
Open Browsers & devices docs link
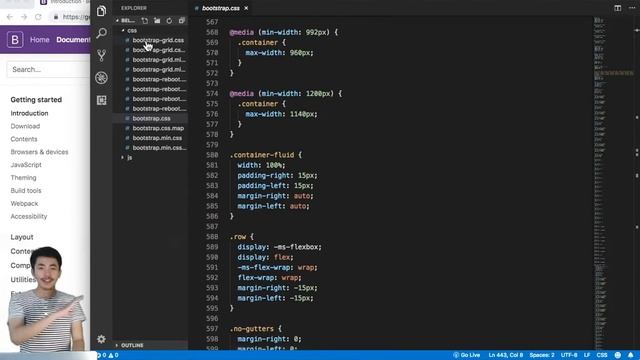pyautogui.click(x=40, y=152)
